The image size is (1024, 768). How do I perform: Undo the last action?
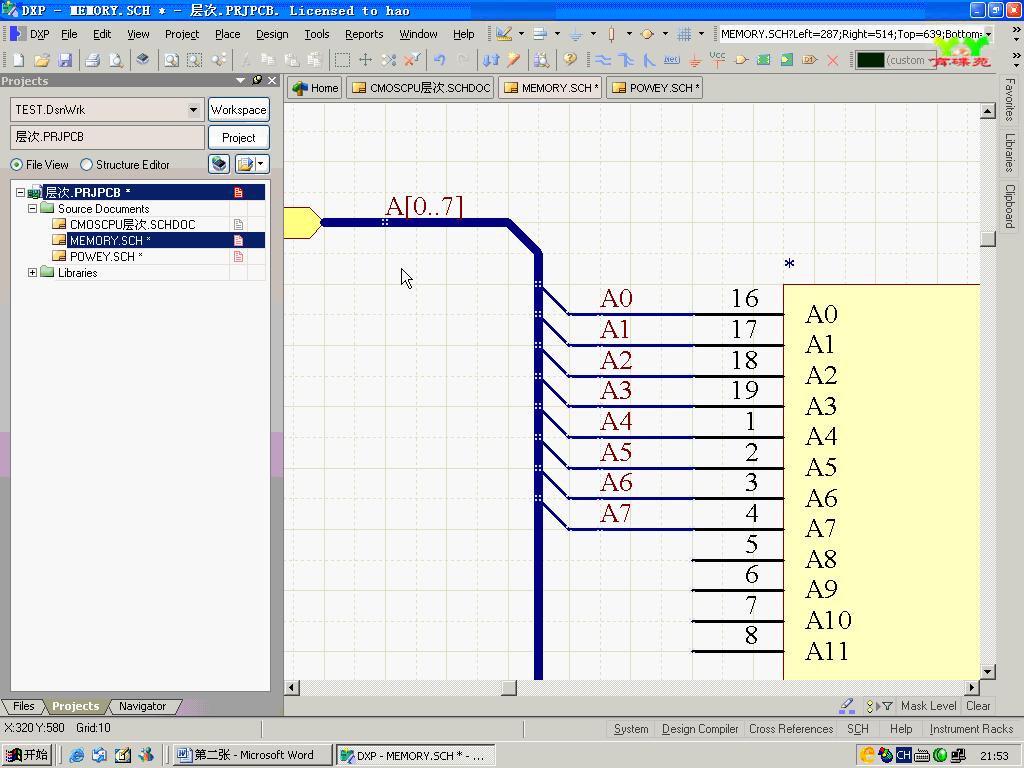point(440,60)
